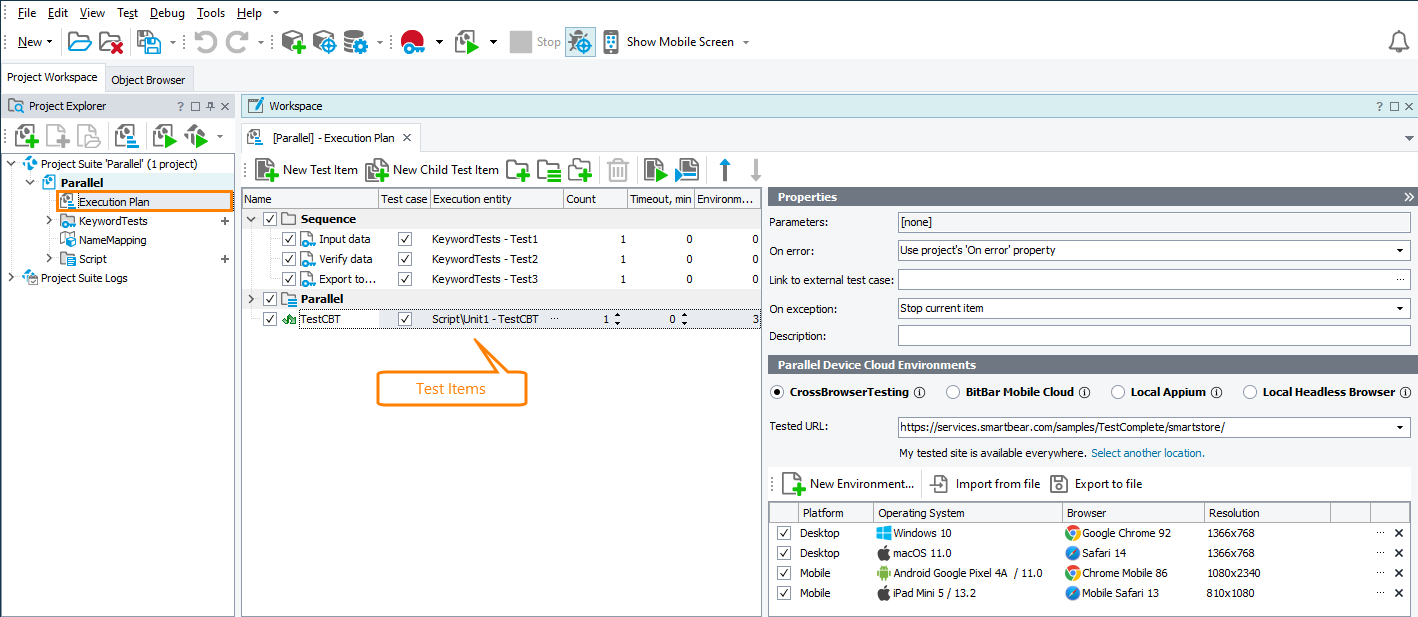
Task: Open the Debug menu
Action: [x=167, y=13]
